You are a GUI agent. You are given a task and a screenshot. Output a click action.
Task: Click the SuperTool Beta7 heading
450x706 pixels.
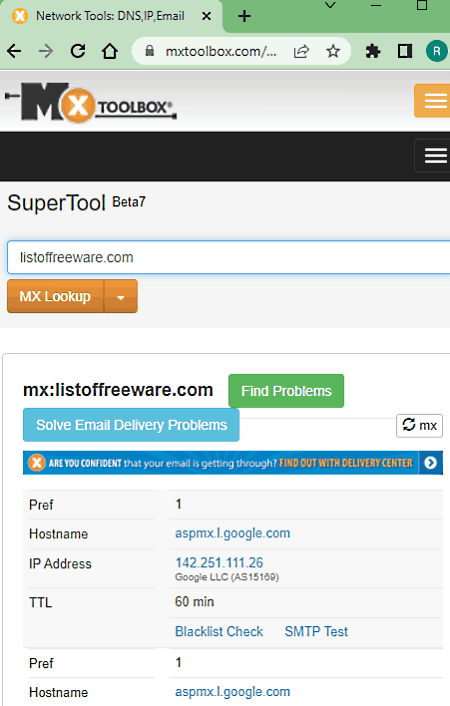(77, 203)
